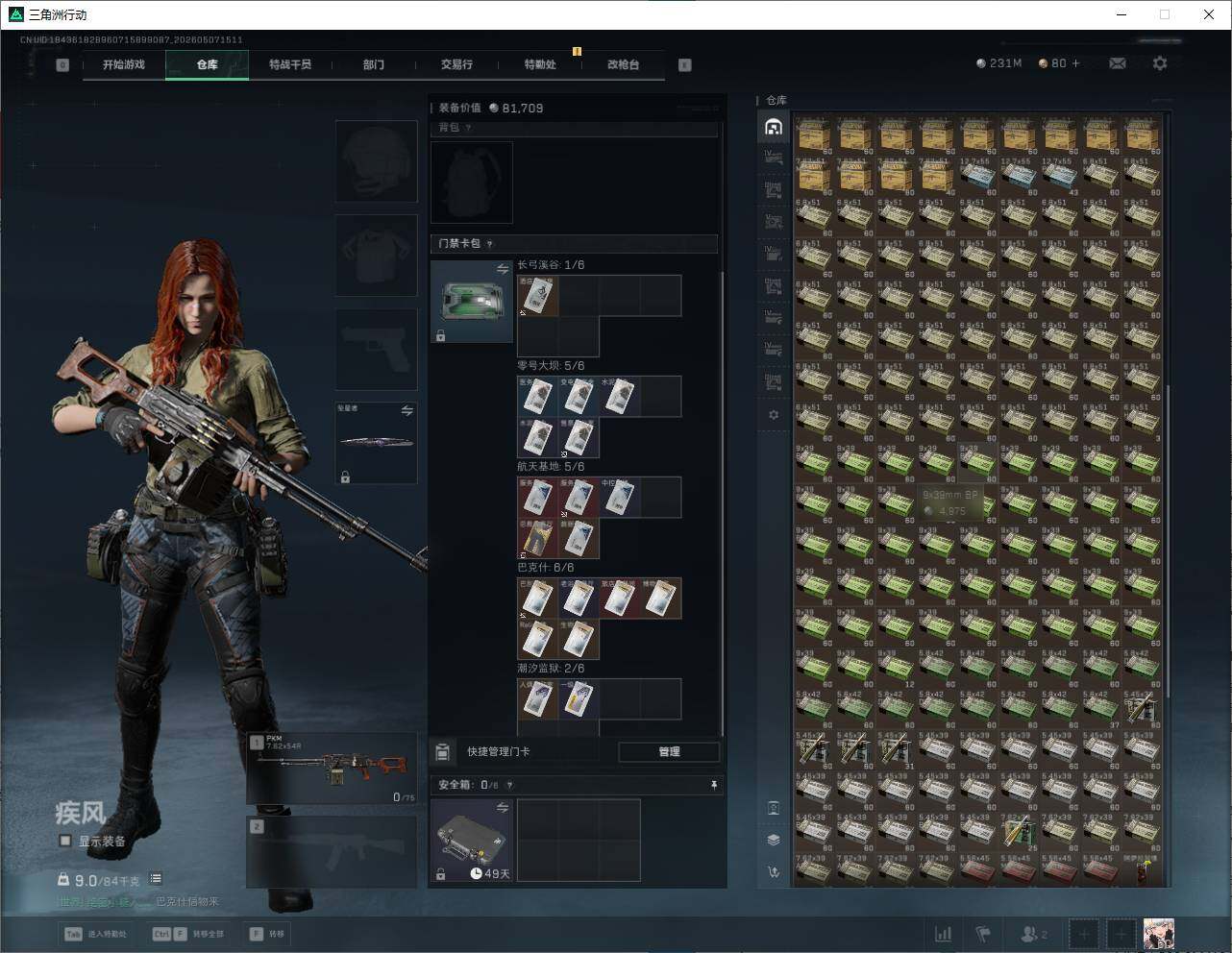Click the small gear icon in the storage sidebar

click(774, 415)
